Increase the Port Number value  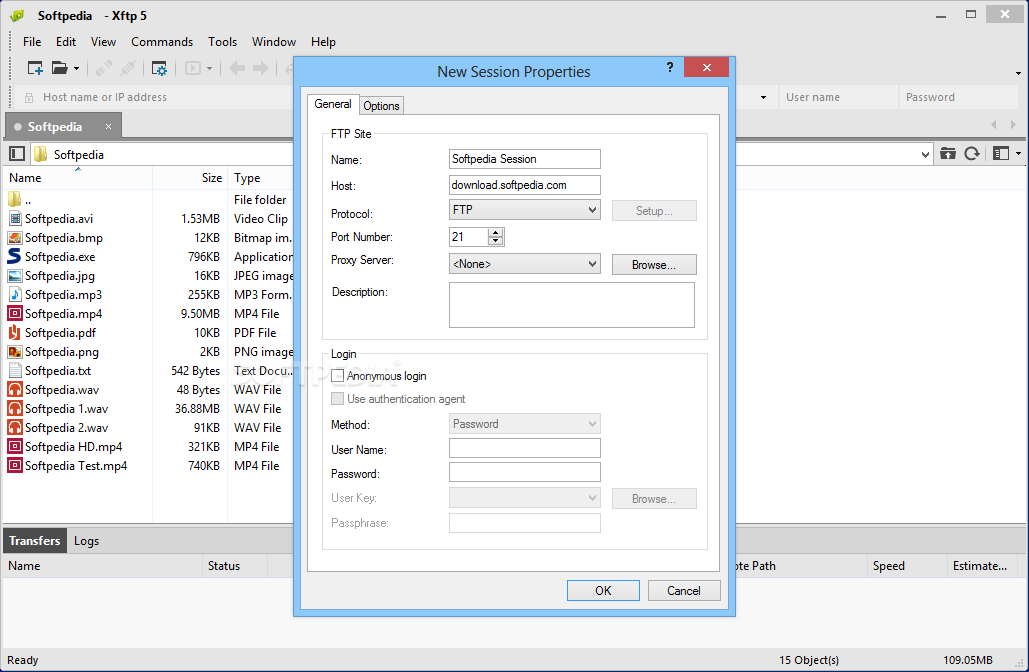point(496,232)
